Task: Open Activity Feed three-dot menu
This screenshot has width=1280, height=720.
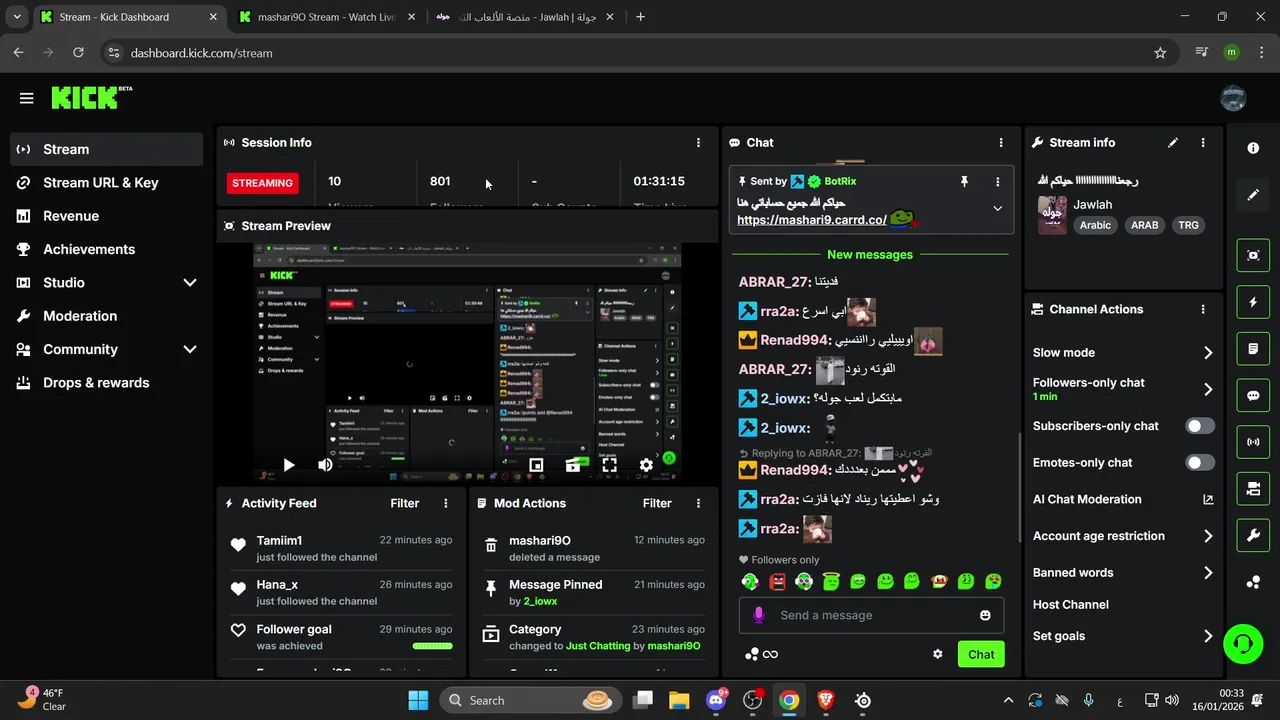Action: 446,503
